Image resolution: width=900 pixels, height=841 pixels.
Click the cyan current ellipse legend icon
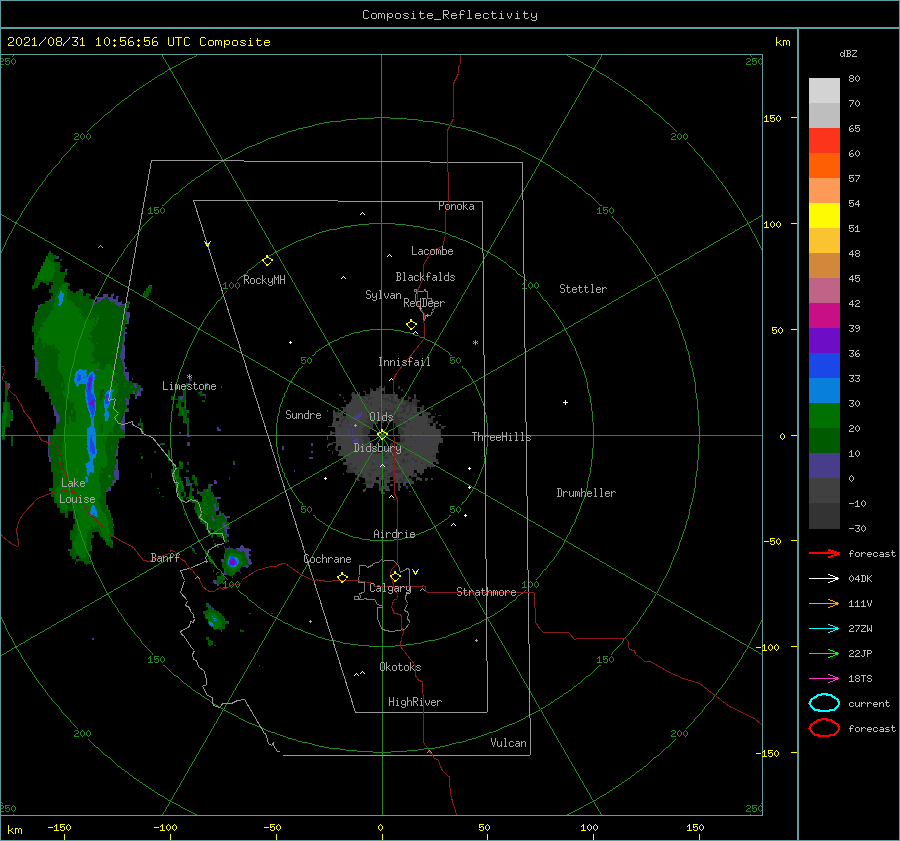(824, 703)
